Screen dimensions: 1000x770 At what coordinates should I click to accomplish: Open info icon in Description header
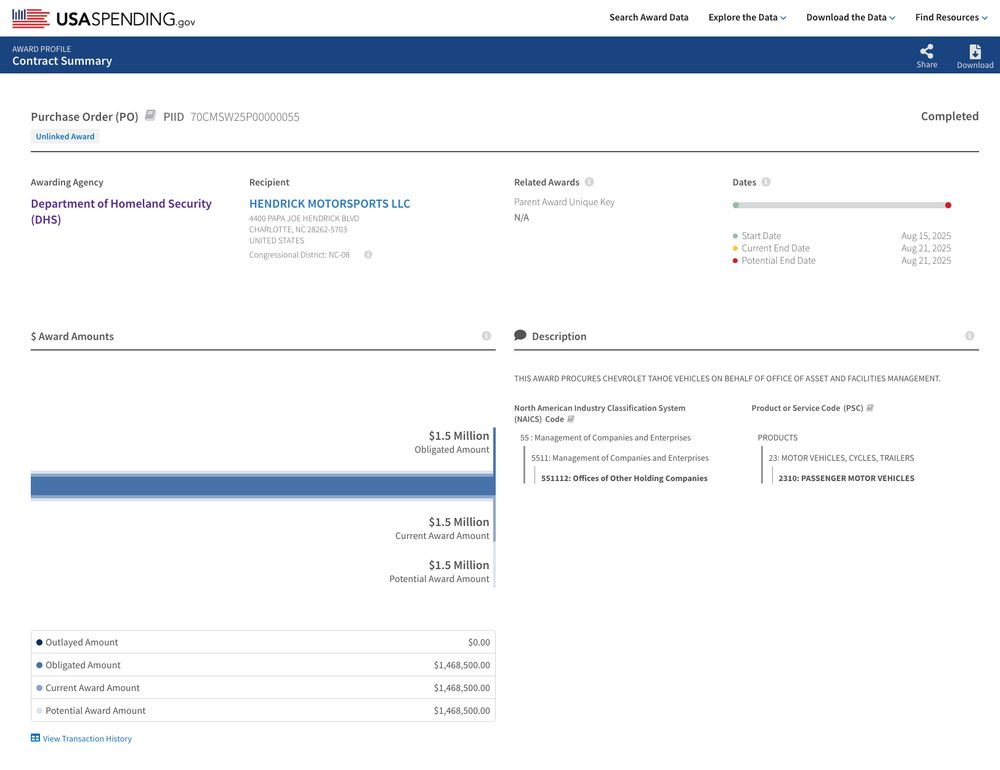click(x=969, y=336)
